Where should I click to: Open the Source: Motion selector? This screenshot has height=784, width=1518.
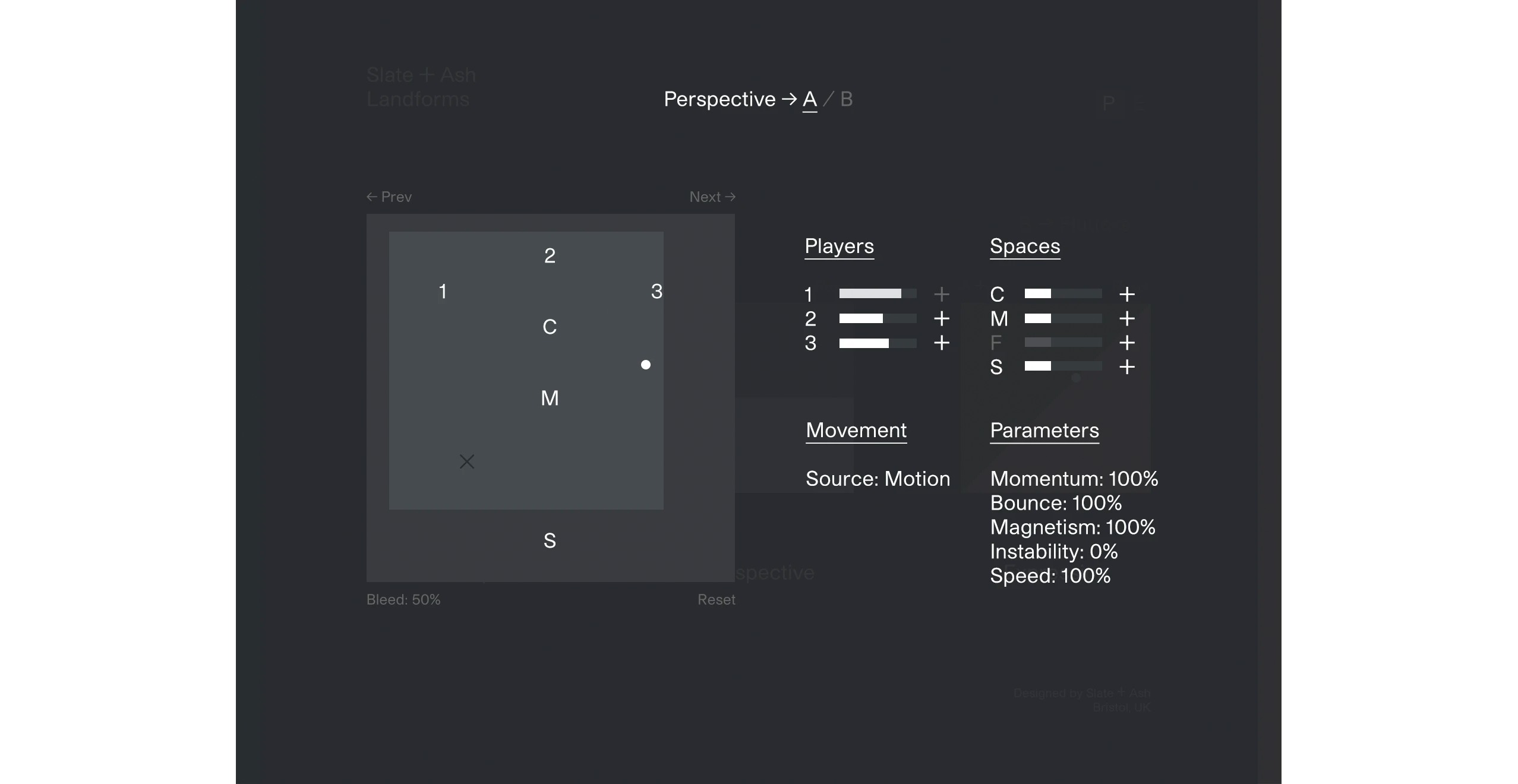(x=878, y=479)
